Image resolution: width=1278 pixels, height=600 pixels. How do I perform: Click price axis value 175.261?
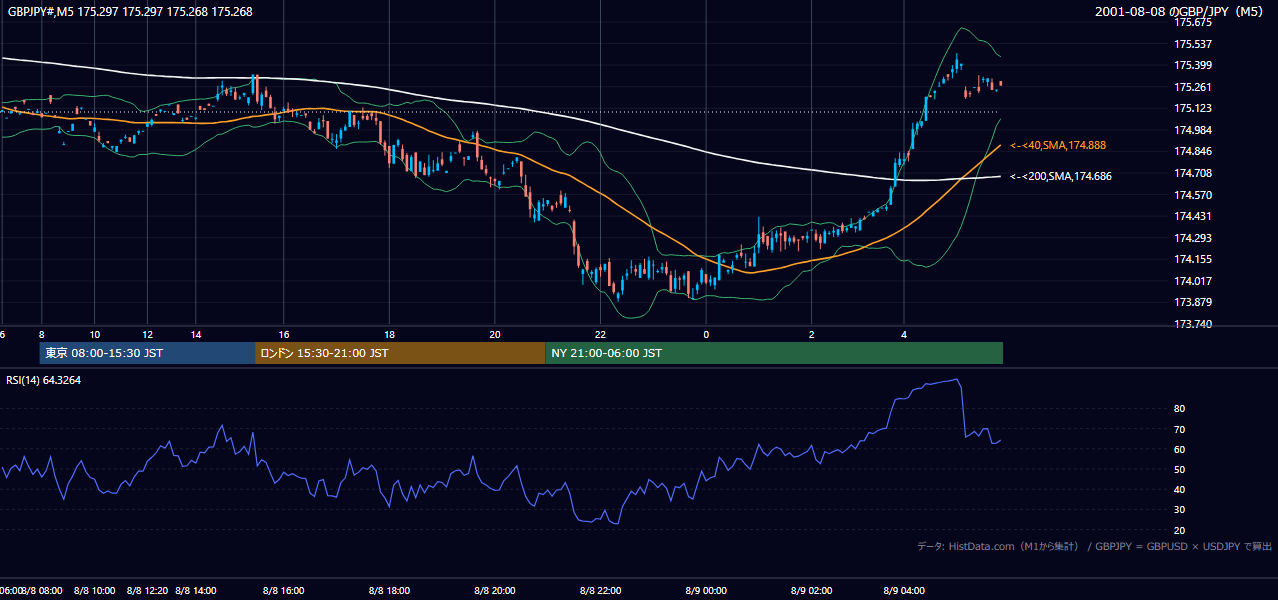click(x=1193, y=87)
